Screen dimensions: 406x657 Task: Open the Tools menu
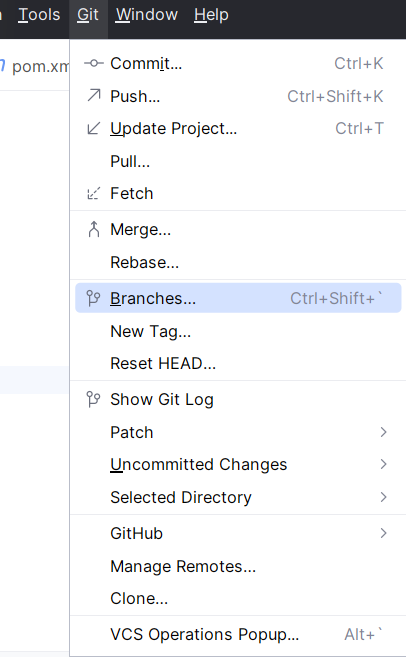point(39,15)
